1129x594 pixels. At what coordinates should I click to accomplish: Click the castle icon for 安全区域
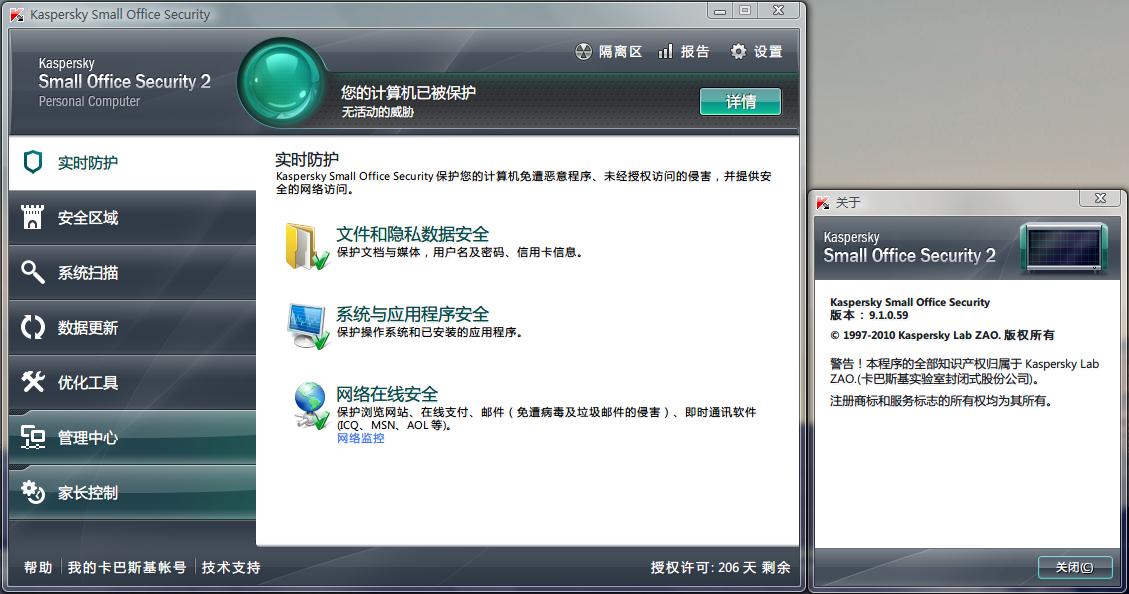tap(32, 217)
